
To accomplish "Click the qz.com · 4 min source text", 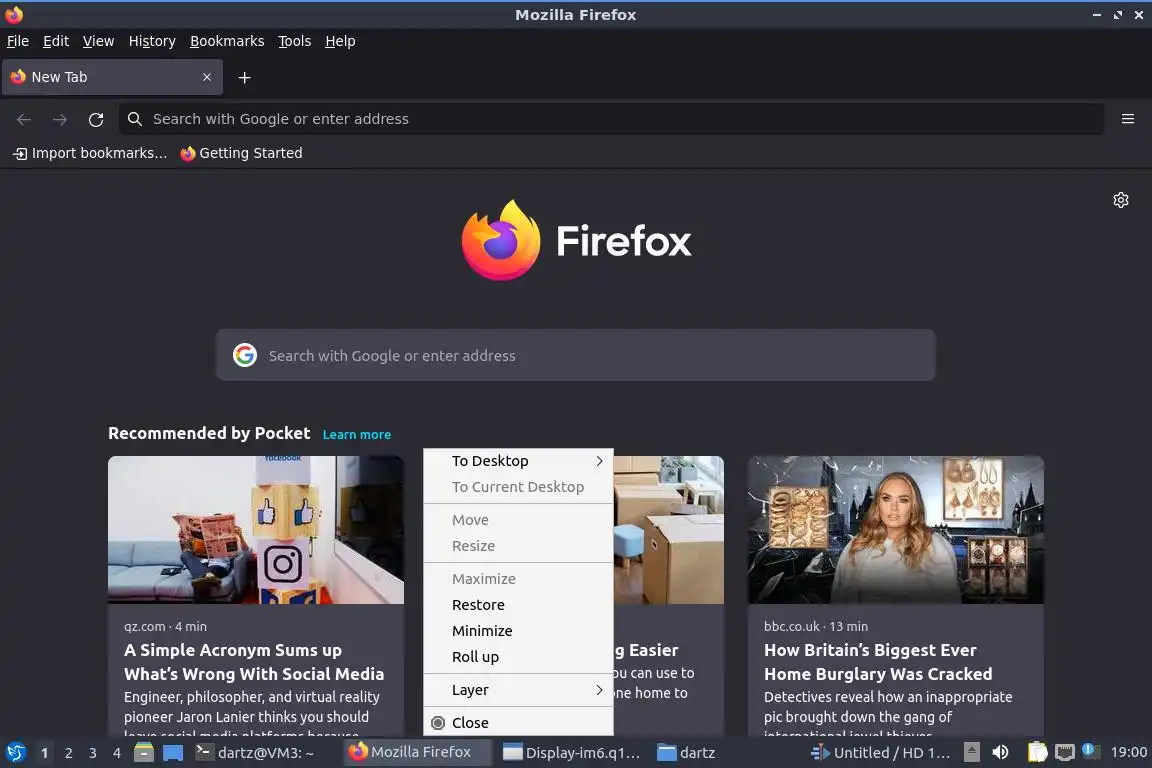I will tap(165, 627).
